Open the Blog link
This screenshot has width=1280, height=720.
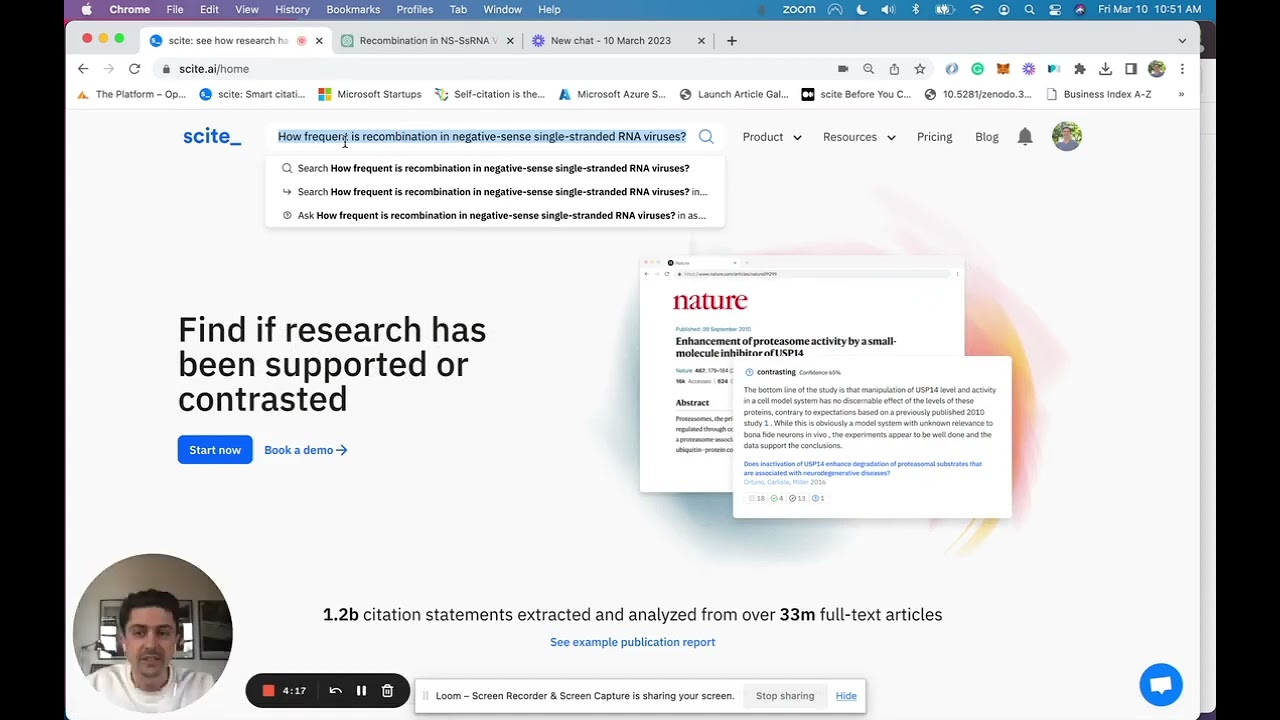pos(986,137)
